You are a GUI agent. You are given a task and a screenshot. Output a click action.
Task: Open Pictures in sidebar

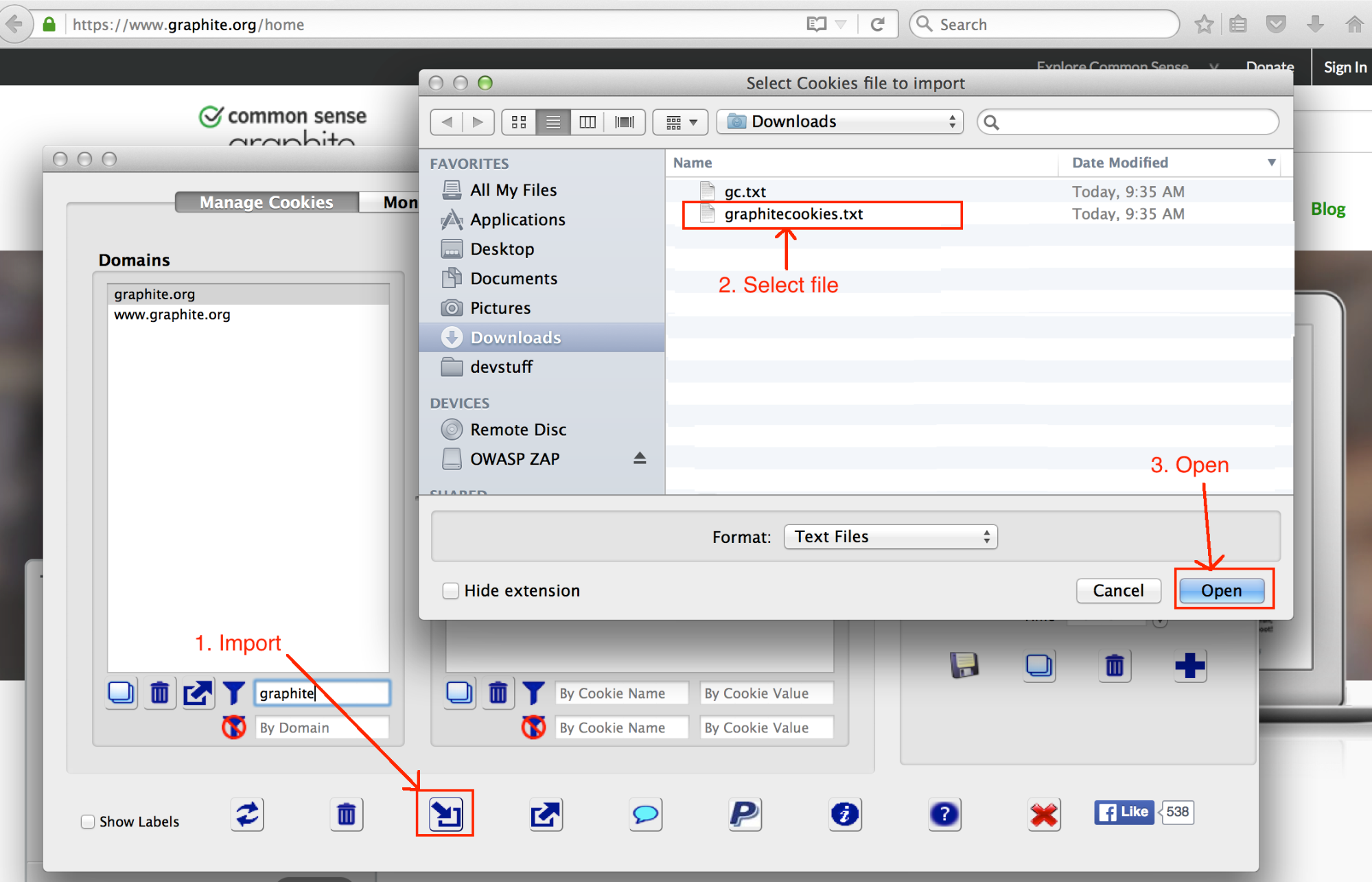500,308
